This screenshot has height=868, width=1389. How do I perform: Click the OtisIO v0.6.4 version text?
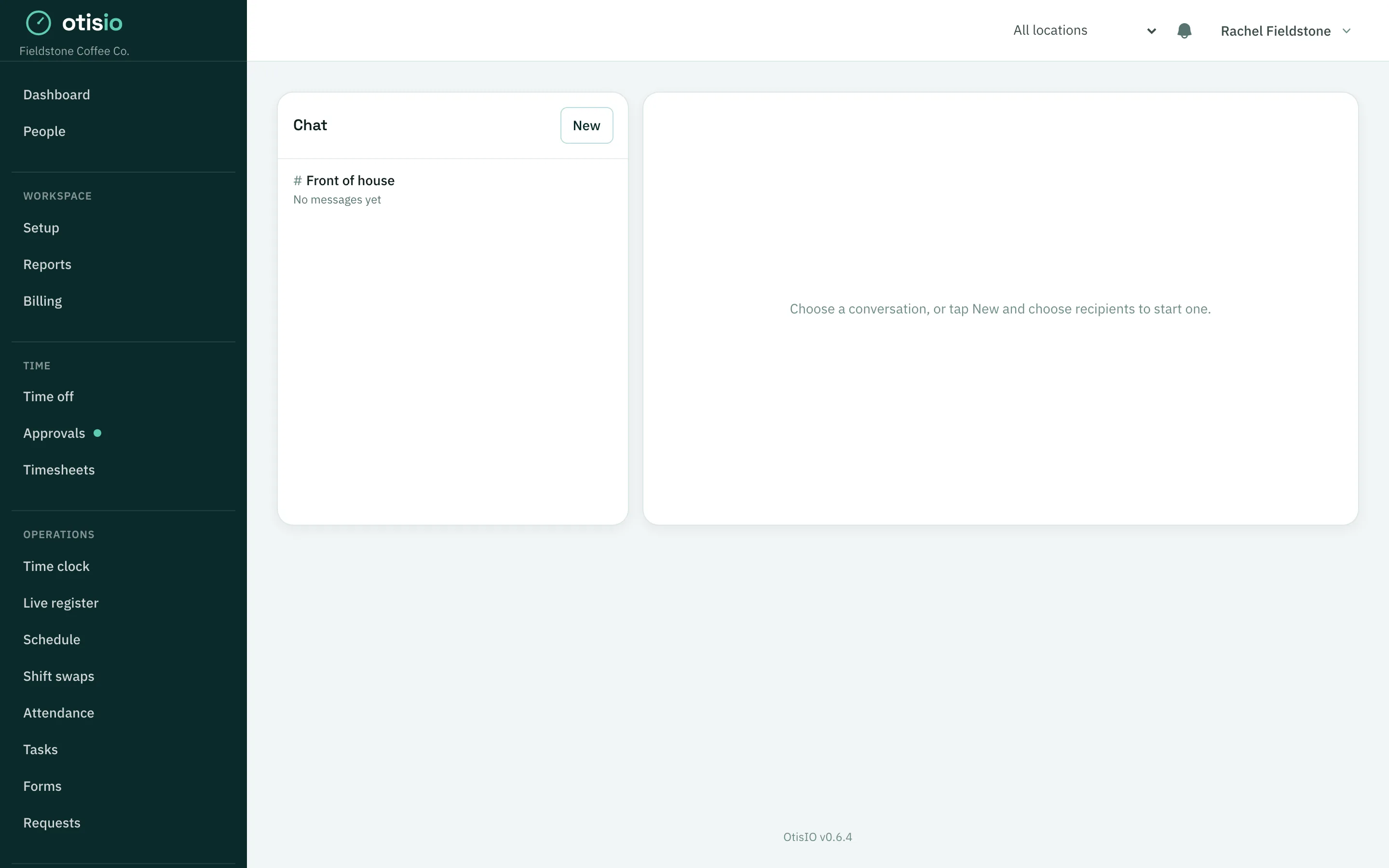[x=817, y=837]
